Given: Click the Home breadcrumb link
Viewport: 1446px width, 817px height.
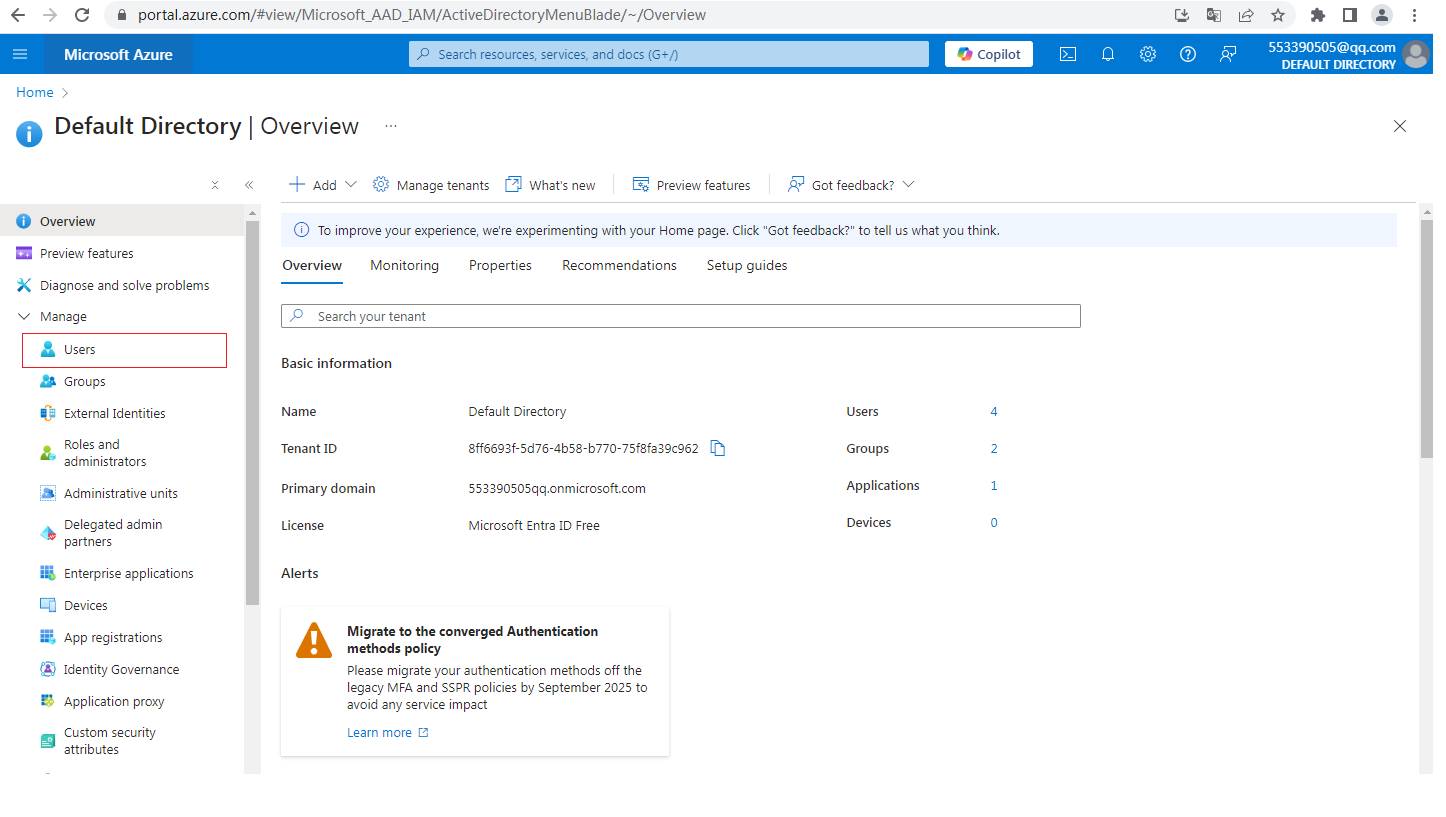Looking at the screenshot, I should (x=35, y=92).
